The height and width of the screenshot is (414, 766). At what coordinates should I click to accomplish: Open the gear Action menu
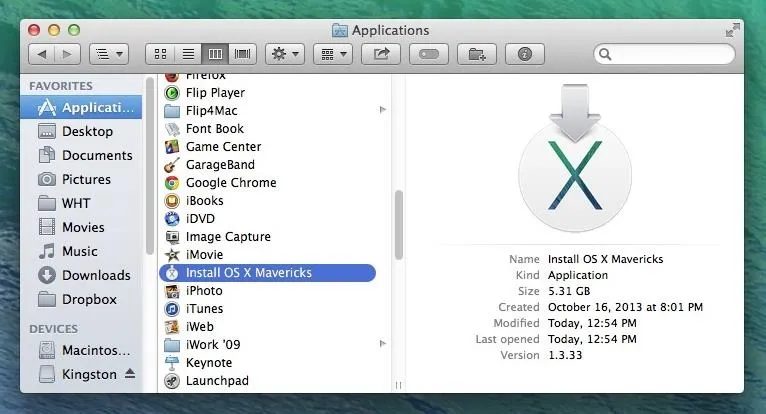[285, 54]
